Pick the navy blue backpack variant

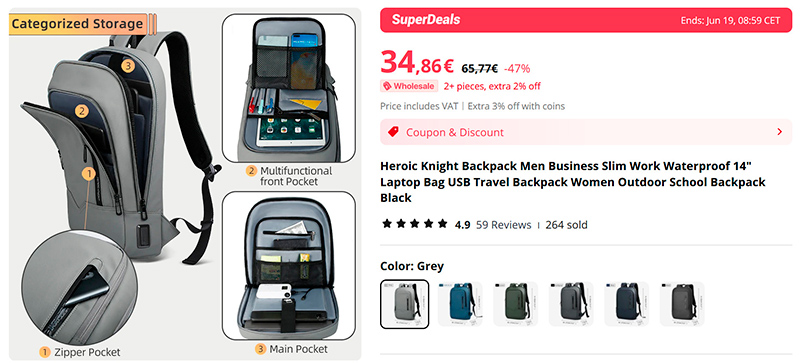pyautogui.click(x=627, y=304)
